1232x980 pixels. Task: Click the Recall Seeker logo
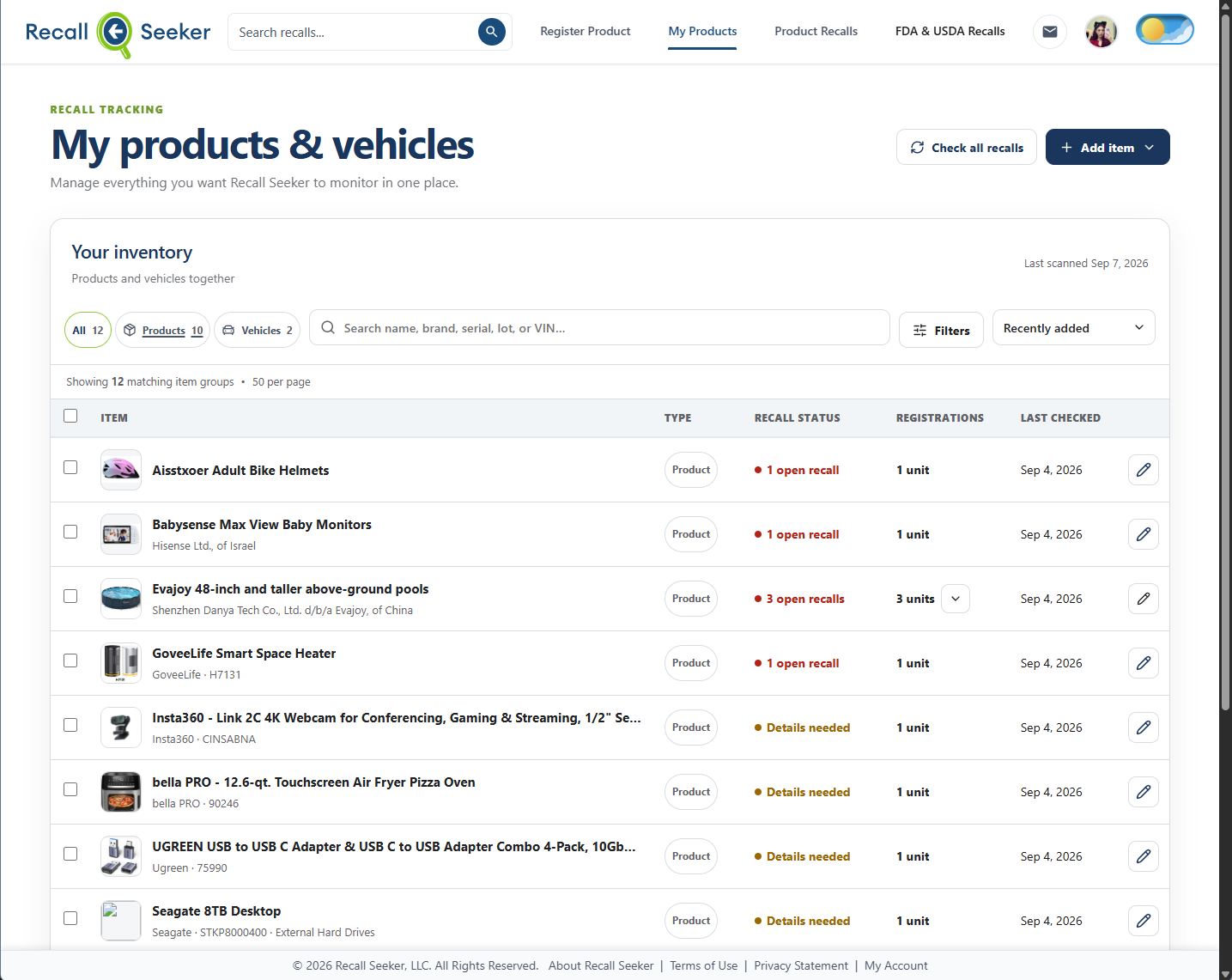(x=118, y=33)
